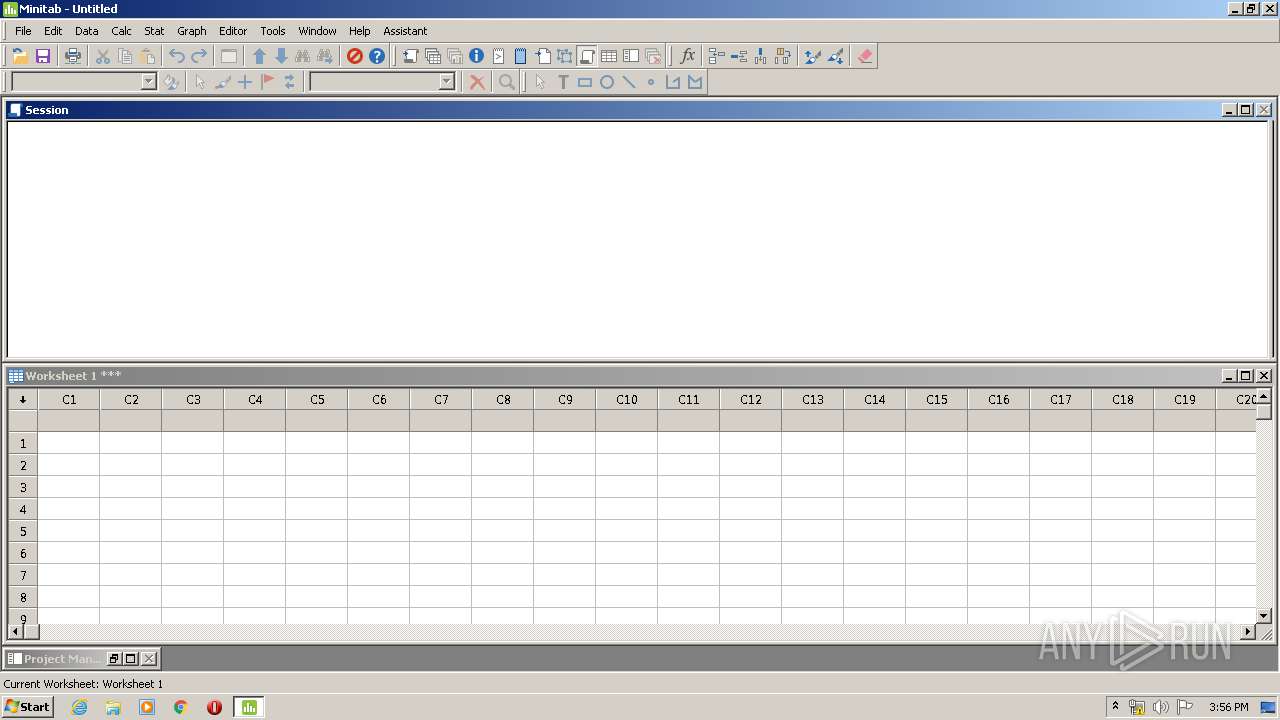Click the Previous Command up arrow icon
1280x720 pixels.
pos(259,56)
